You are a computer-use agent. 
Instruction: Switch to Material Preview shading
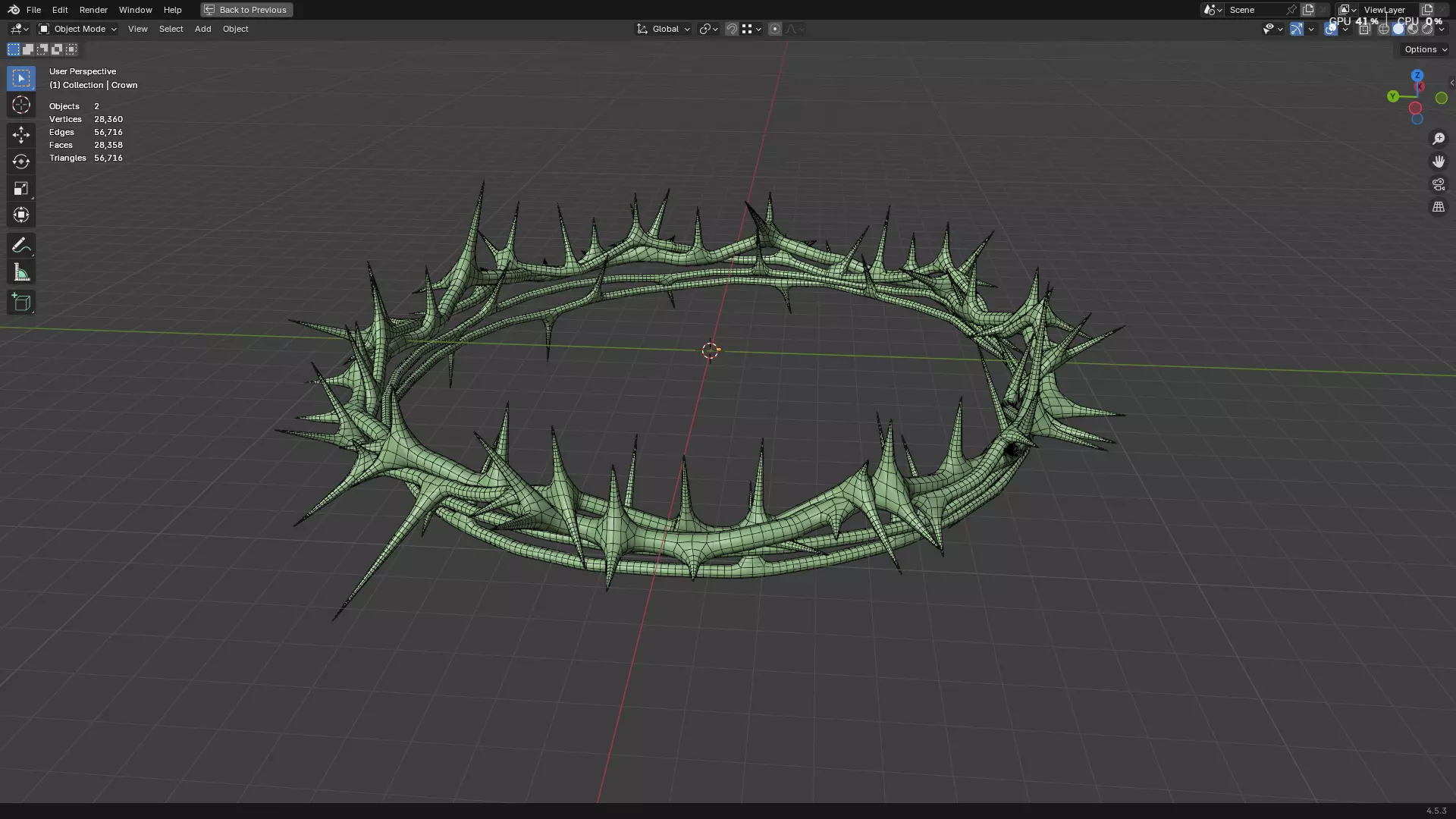1413,29
